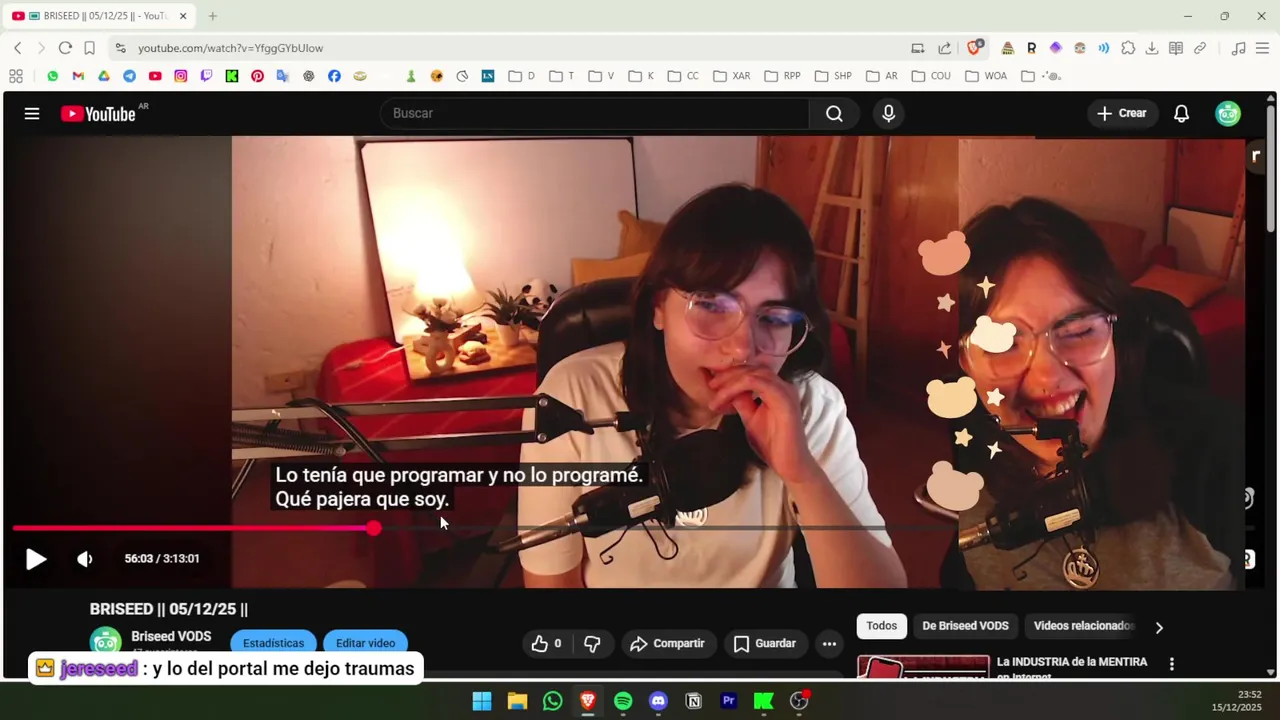1280x720 pixels.
Task: Close the BRISEED YouTube tab
Action: (183, 16)
